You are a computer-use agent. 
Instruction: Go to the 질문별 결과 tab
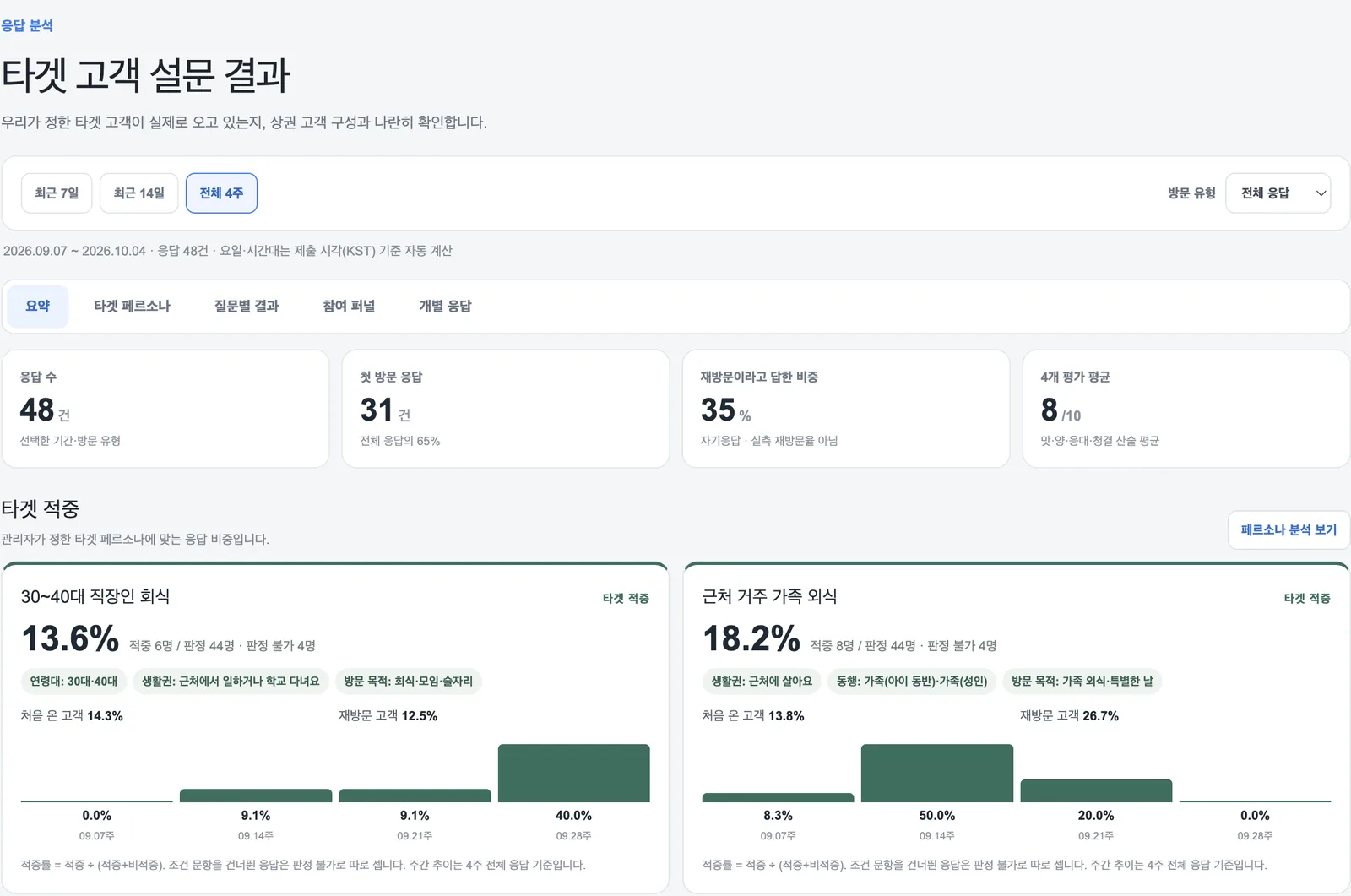click(x=247, y=306)
